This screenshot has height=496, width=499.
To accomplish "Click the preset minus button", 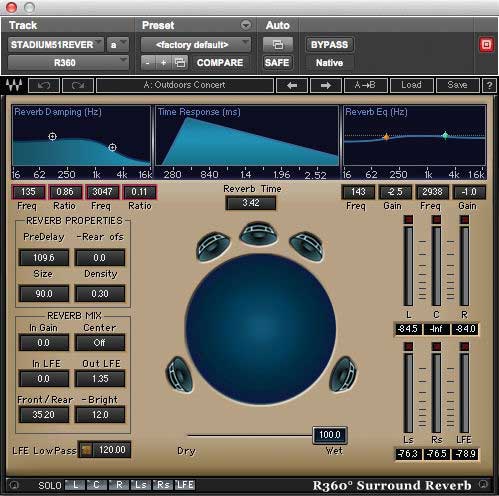I will tap(148, 63).
